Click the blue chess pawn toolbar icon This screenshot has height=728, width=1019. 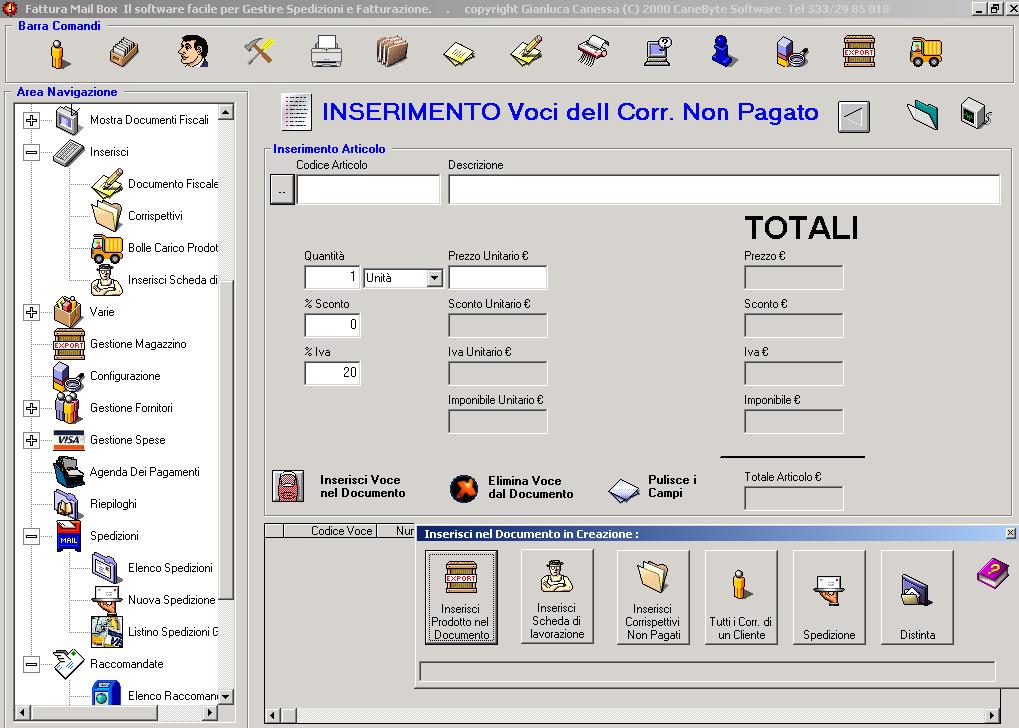[724, 51]
